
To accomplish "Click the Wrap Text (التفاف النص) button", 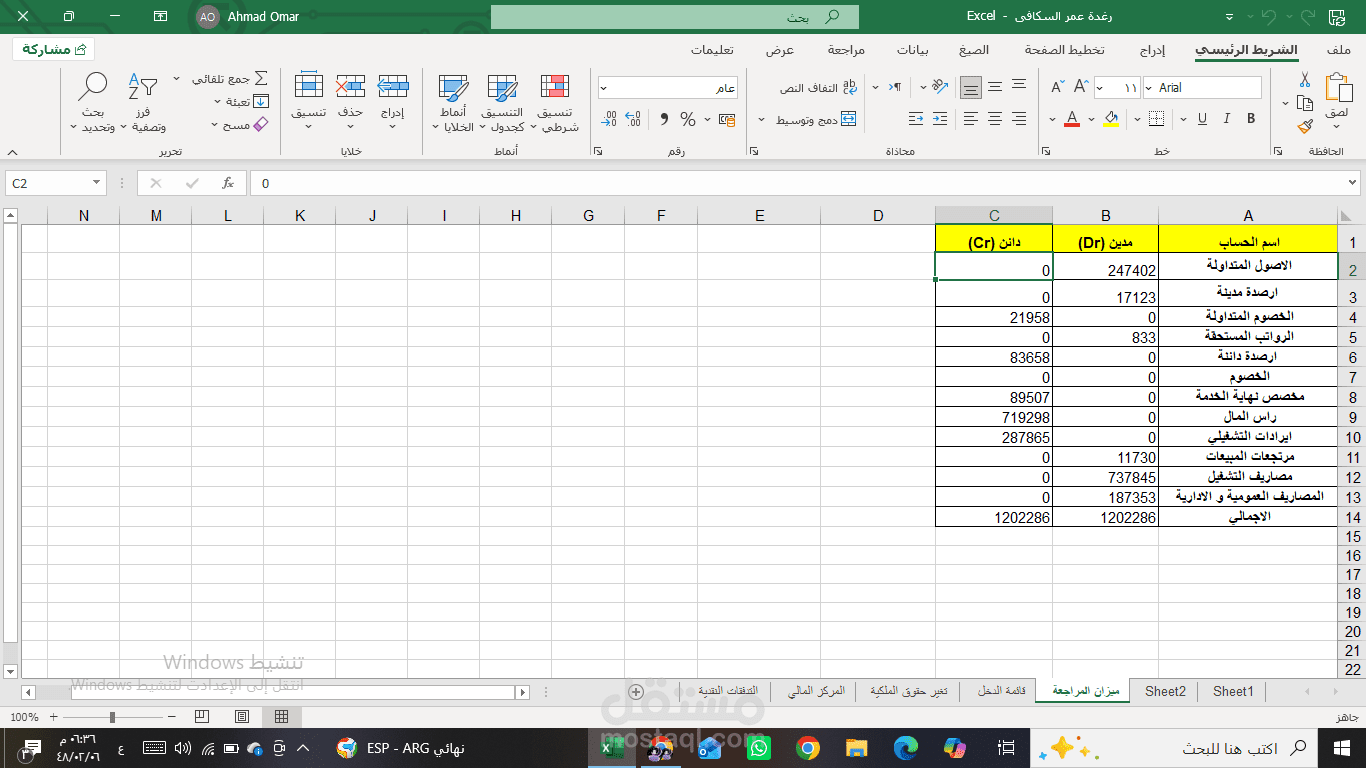I will (x=818, y=88).
